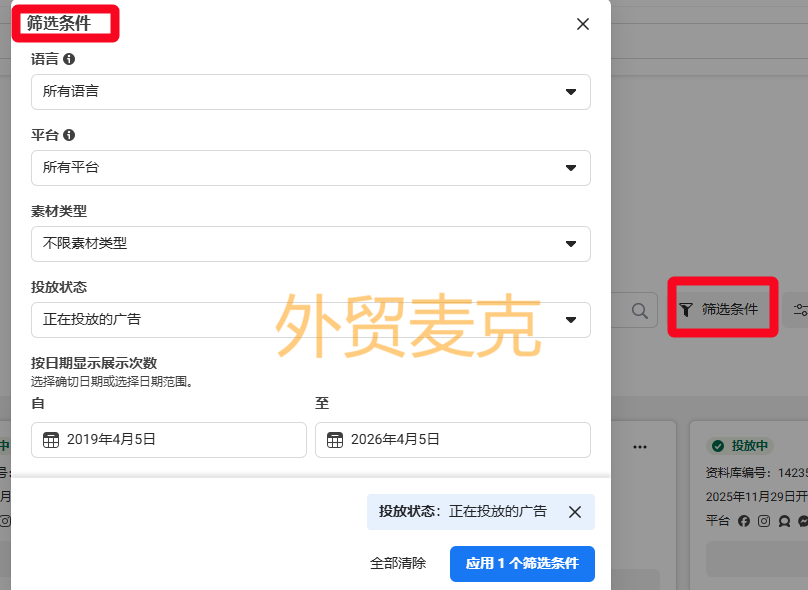Click the info icon beside 平台
Image resolution: width=808 pixels, height=590 pixels.
tap(69, 135)
